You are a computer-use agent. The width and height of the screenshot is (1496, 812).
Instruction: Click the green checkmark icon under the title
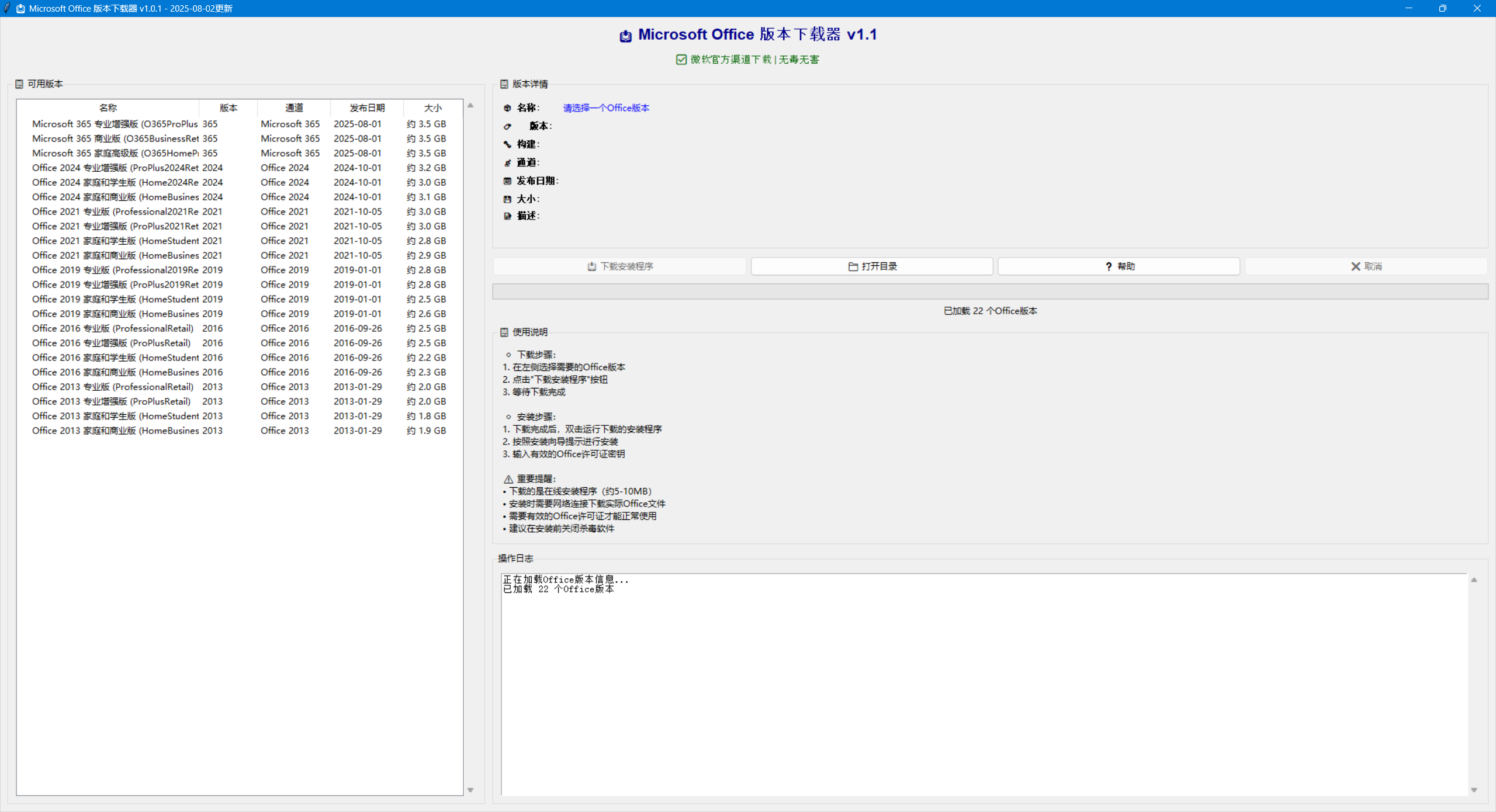click(x=681, y=60)
